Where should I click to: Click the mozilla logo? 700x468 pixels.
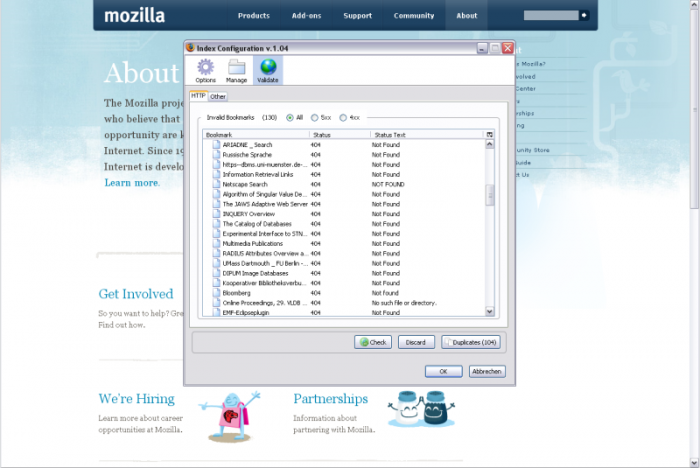click(x=134, y=16)
